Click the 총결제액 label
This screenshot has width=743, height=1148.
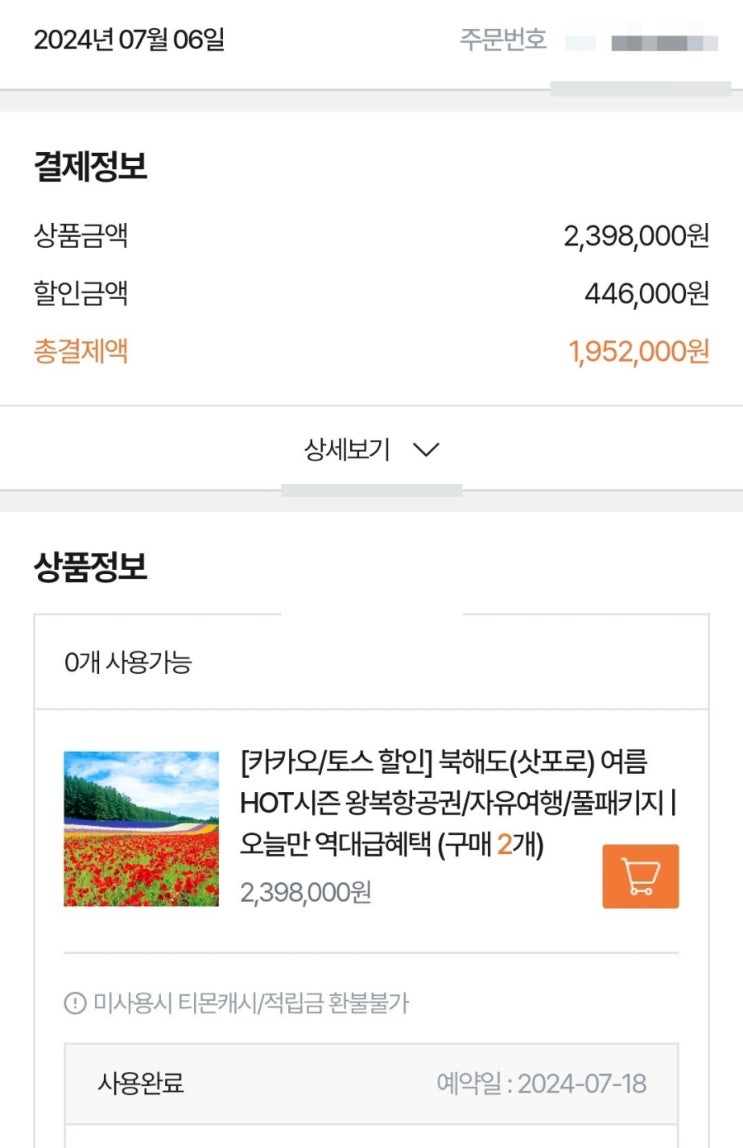point(81,351)
